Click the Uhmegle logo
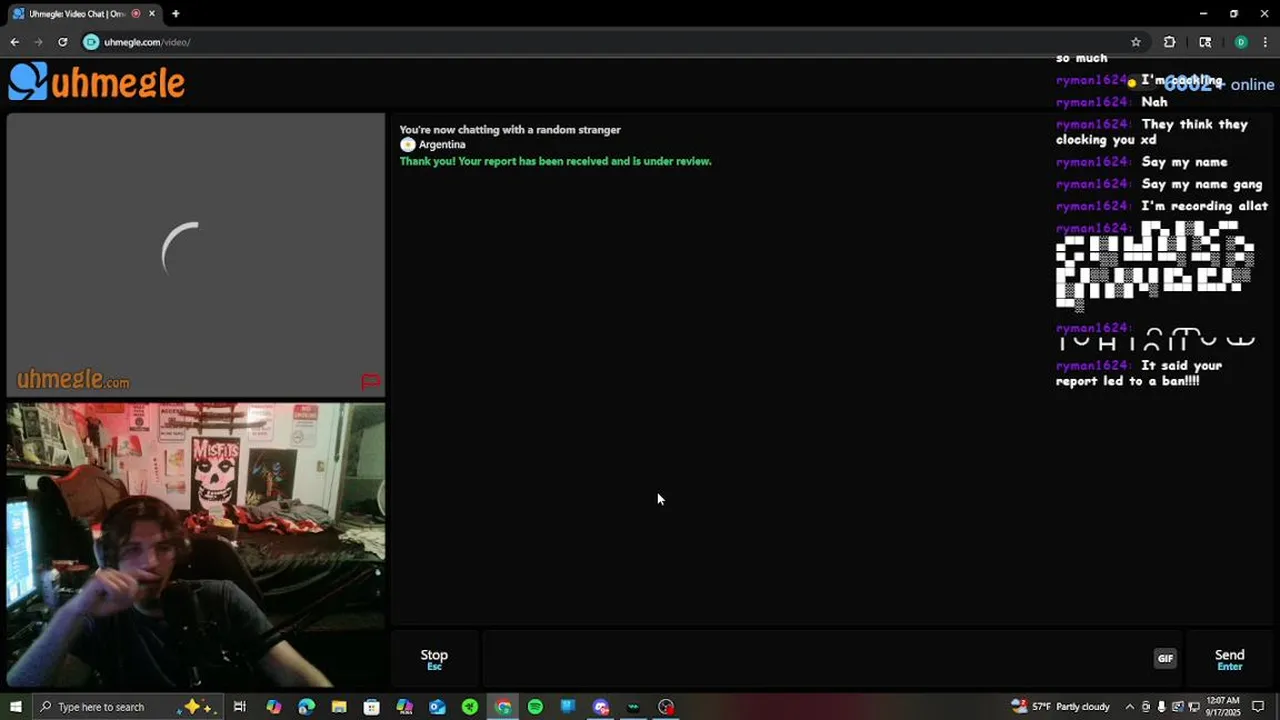Screen dimensions: 1280x720 click(97, 82)
